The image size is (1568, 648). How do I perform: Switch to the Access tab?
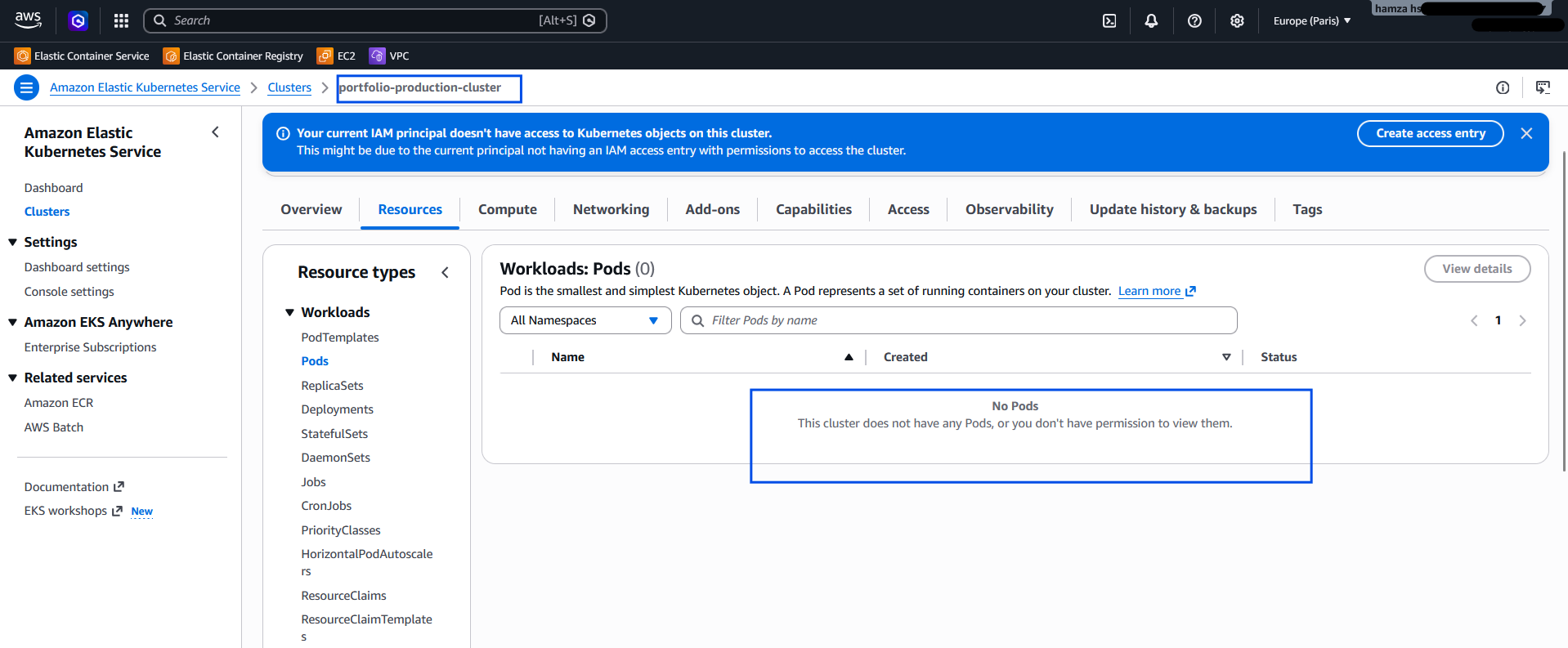click(x=908, y=209)
